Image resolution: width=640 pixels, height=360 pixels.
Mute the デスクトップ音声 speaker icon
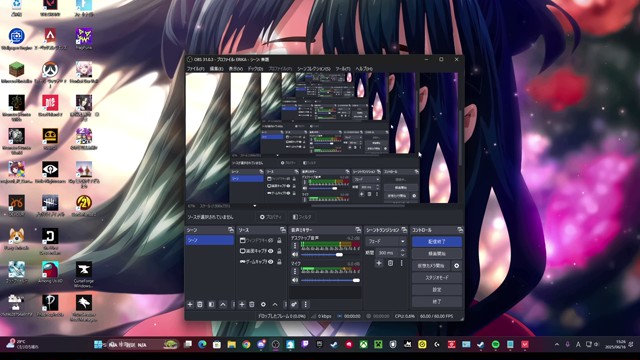coord(295,255)
